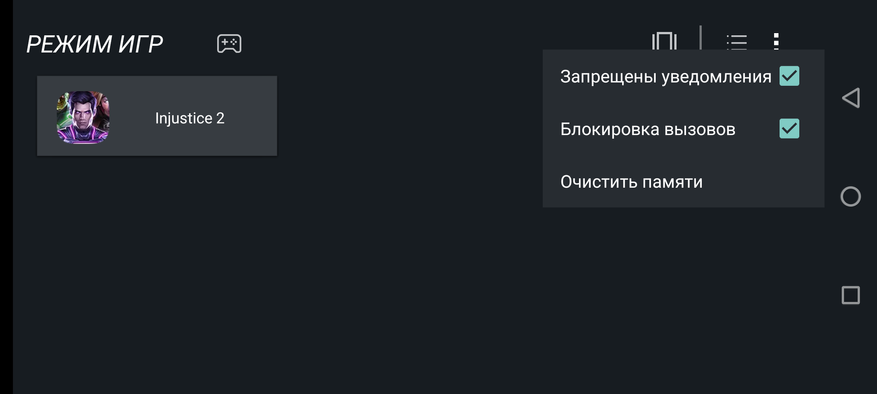
Task: Tap the Android back triangle button
Action: [850, 98]
